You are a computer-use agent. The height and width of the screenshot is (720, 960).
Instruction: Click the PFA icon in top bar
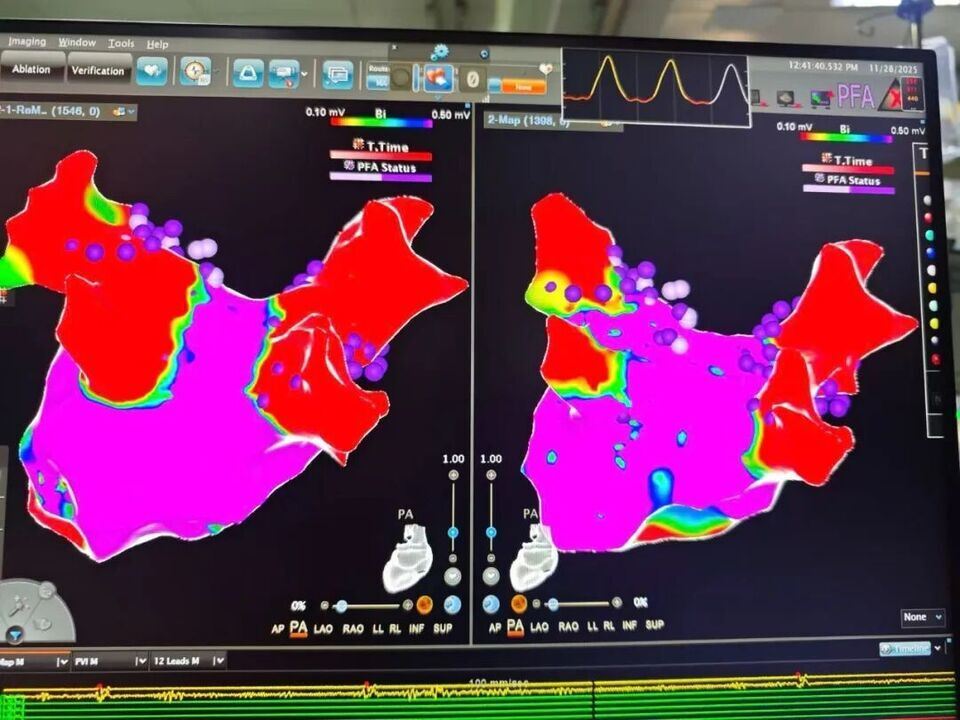click(855, 96)
